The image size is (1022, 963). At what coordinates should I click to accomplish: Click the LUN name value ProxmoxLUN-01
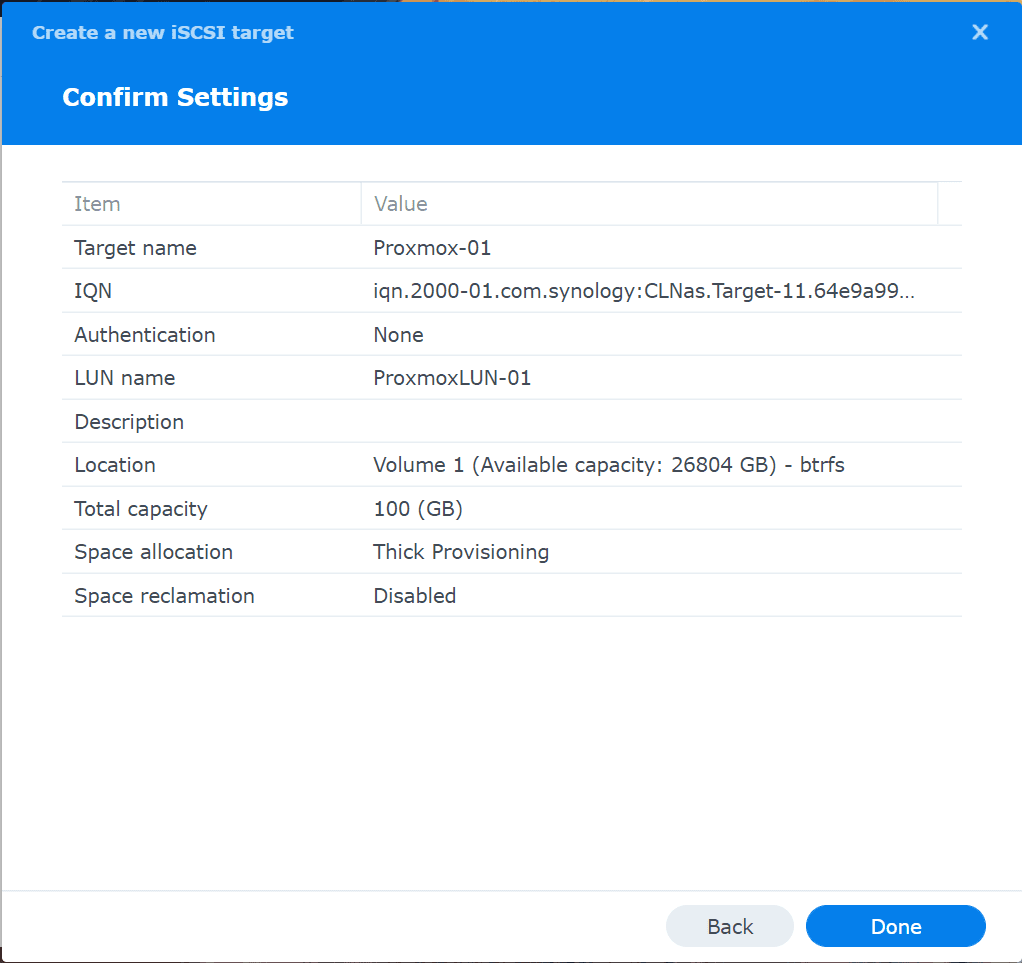pos(452,378)
